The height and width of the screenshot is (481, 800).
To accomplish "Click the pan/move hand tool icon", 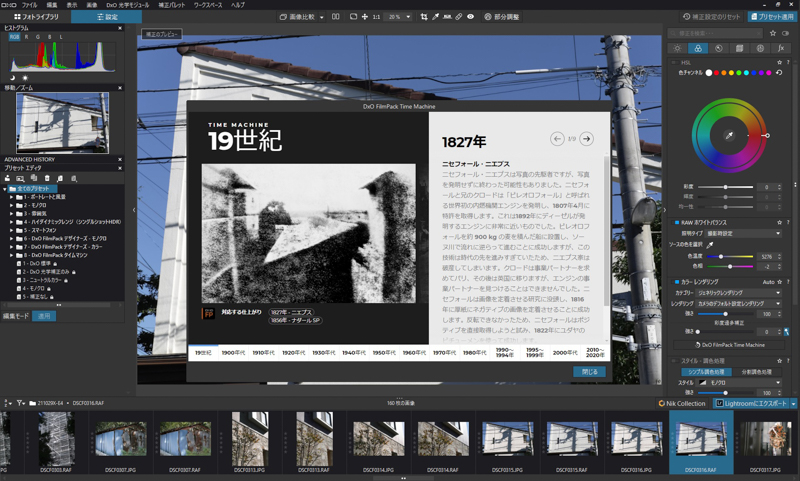I will 365,17.
